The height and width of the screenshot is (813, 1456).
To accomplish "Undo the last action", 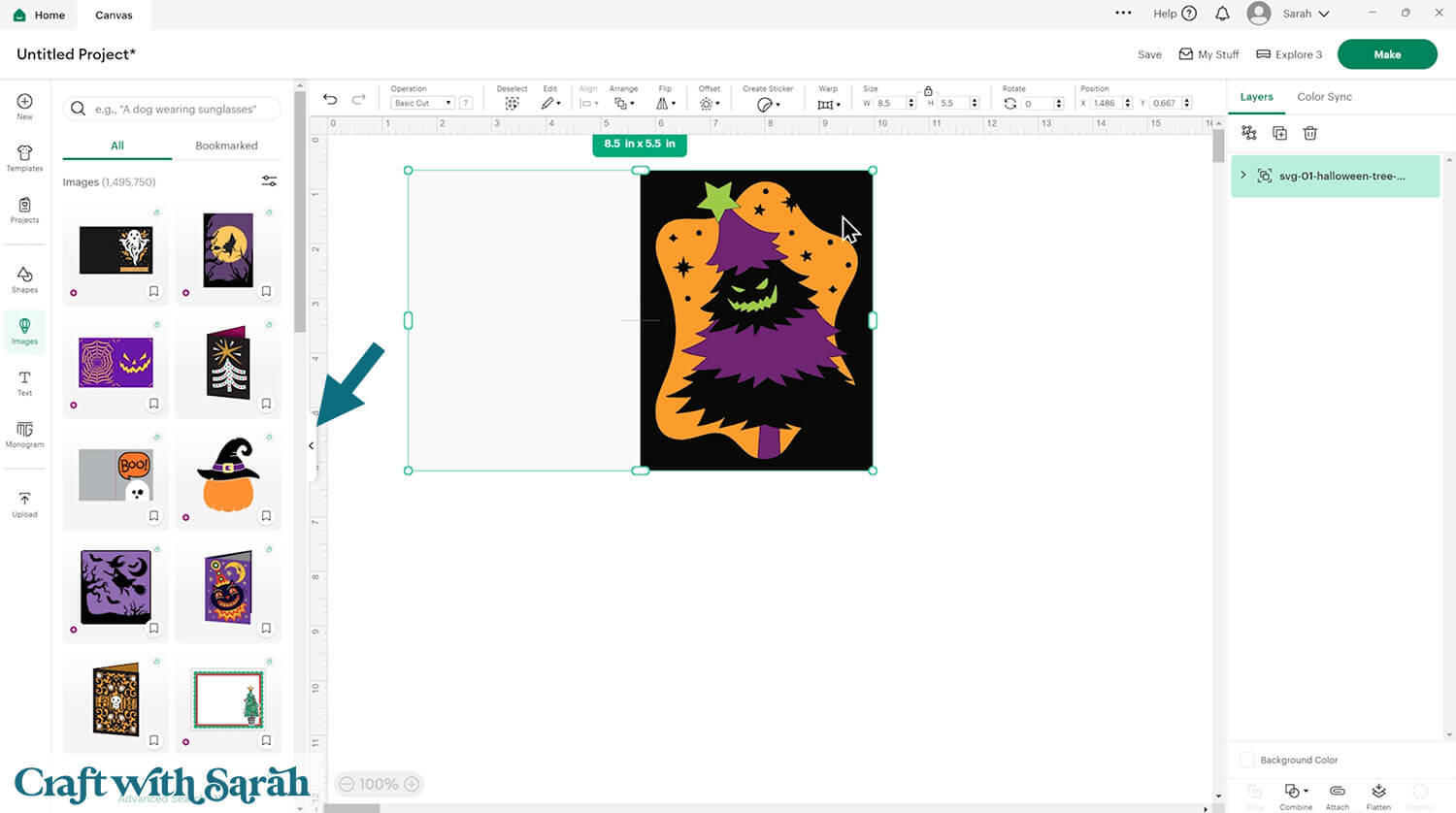I will pyautogui.click(x=330, y=100).
